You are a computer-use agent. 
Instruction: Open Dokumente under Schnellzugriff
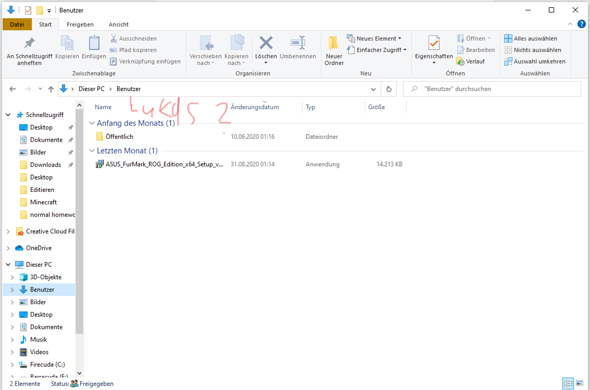click(46, 140)
